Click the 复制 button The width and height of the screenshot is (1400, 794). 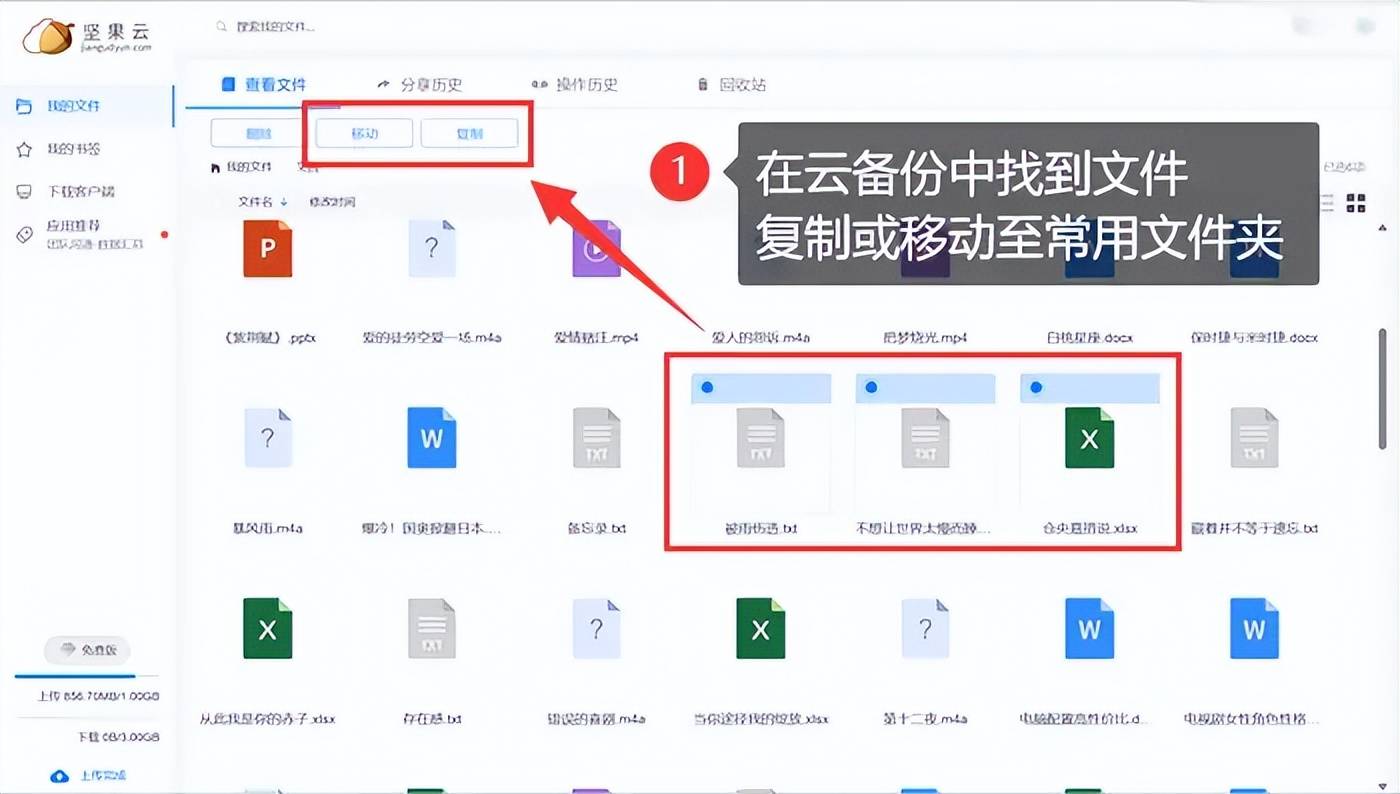469,133
